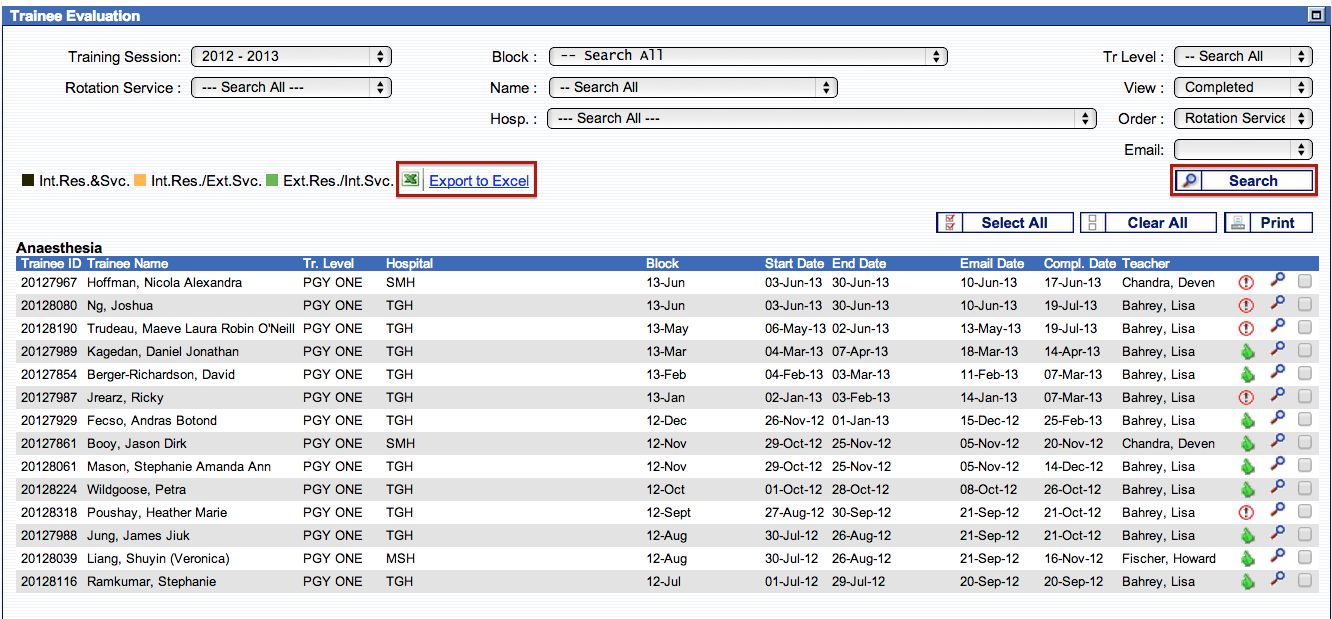Open the Training Session dropdown
Image resolution: width=1332 pixels, height=619 pixels.
[x=291, y=57]
